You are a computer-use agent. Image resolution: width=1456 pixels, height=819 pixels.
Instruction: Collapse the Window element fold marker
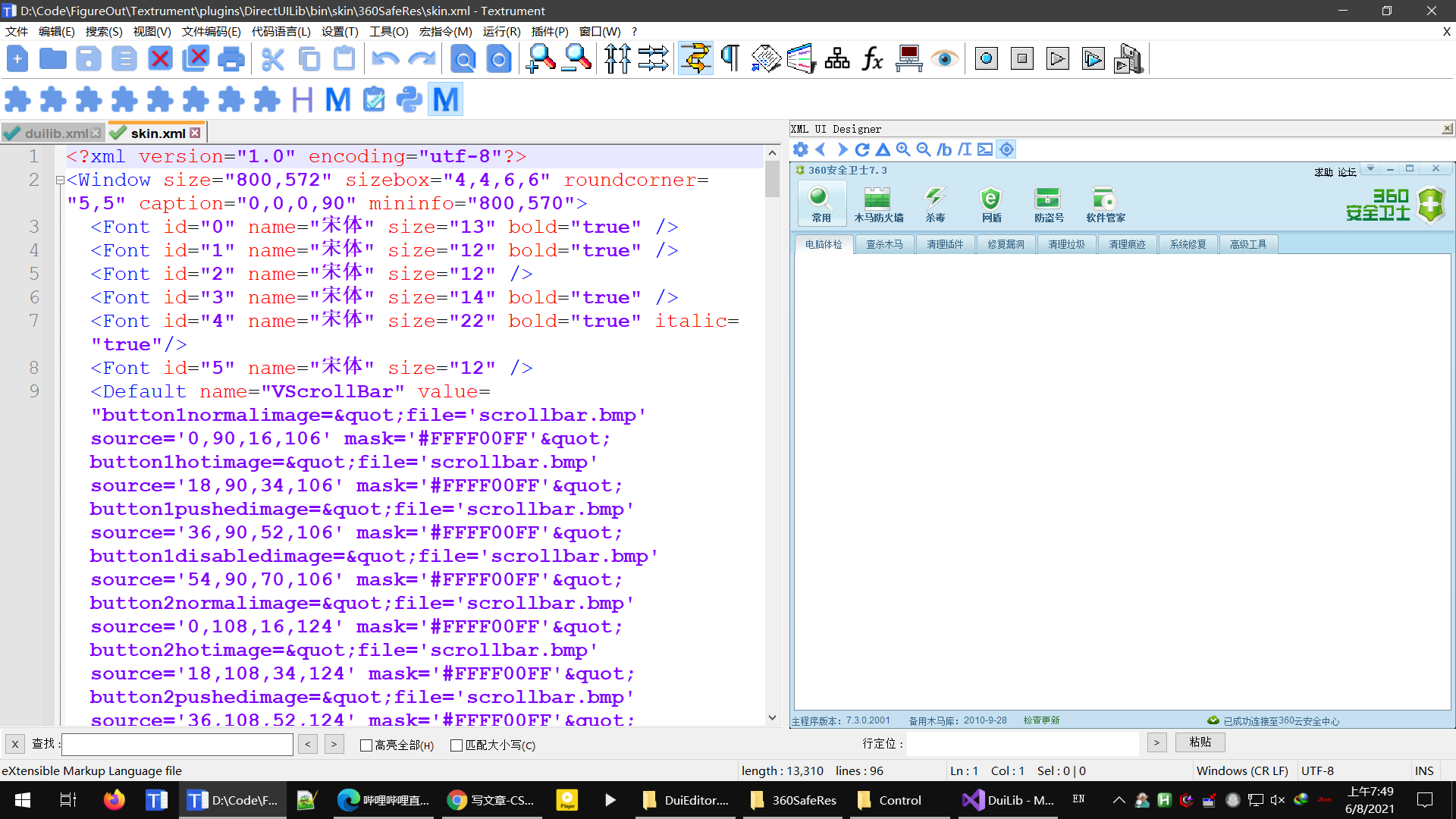click(60, 180)
